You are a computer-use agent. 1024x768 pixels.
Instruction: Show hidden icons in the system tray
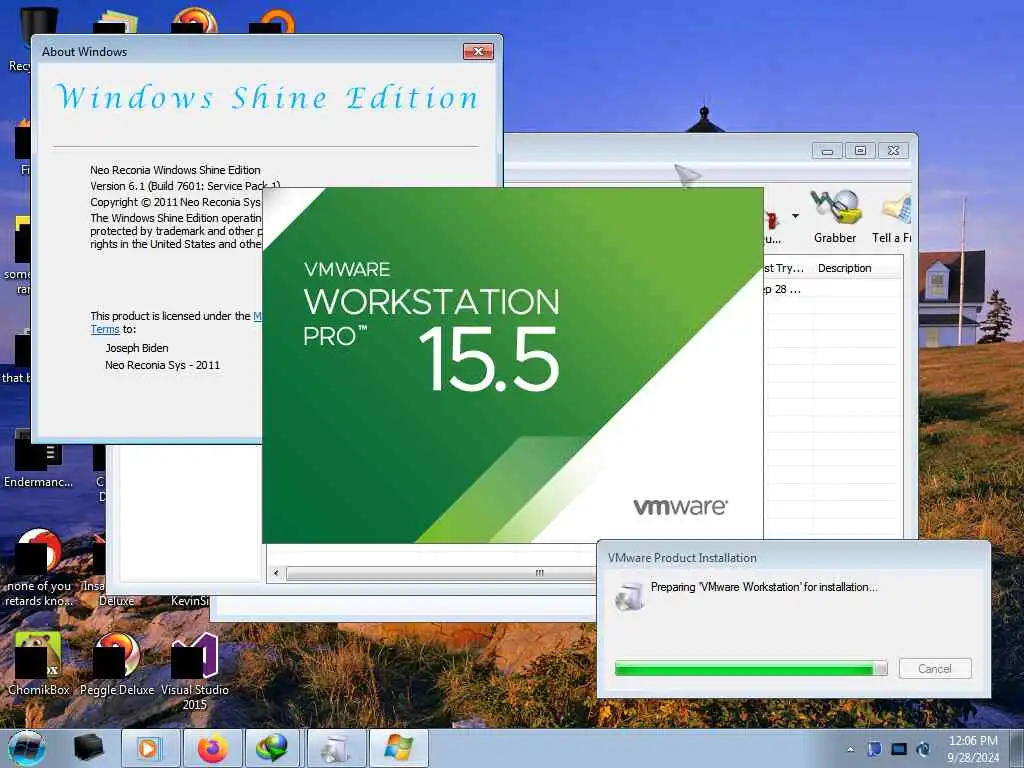click(x=850, y=749)
